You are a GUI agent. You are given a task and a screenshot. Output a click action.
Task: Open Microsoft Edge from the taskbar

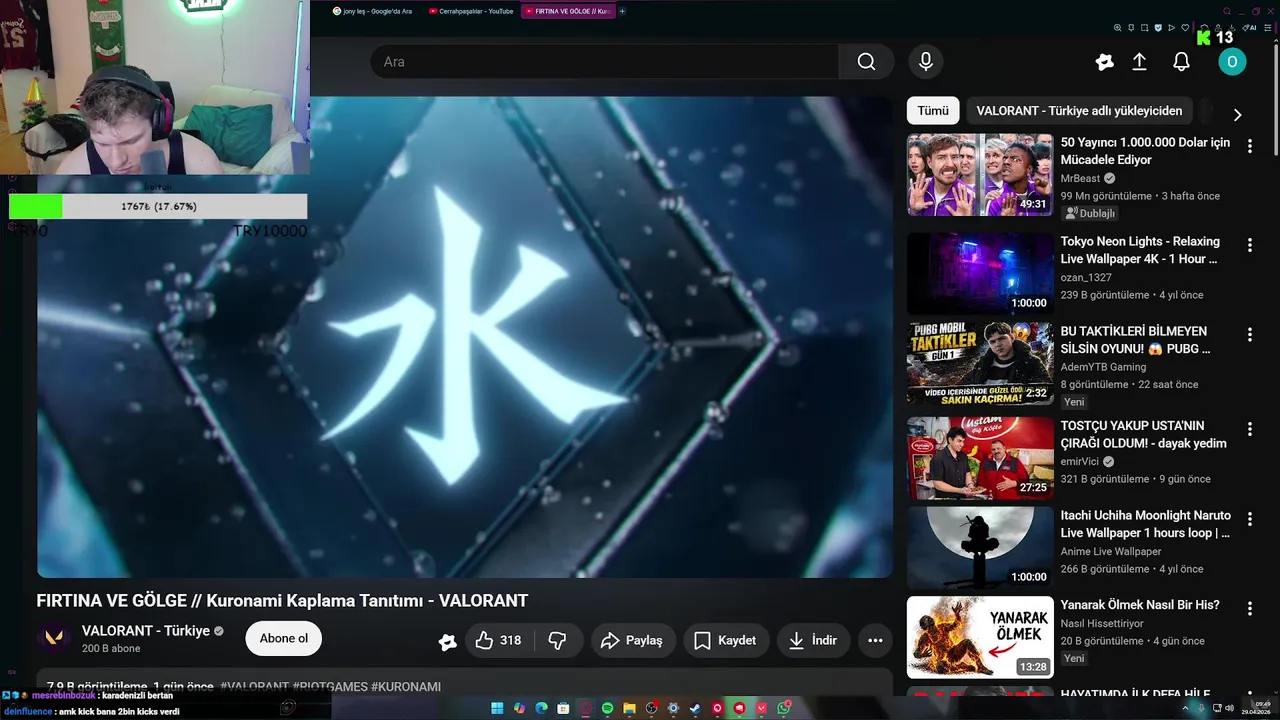pos(541,708)
